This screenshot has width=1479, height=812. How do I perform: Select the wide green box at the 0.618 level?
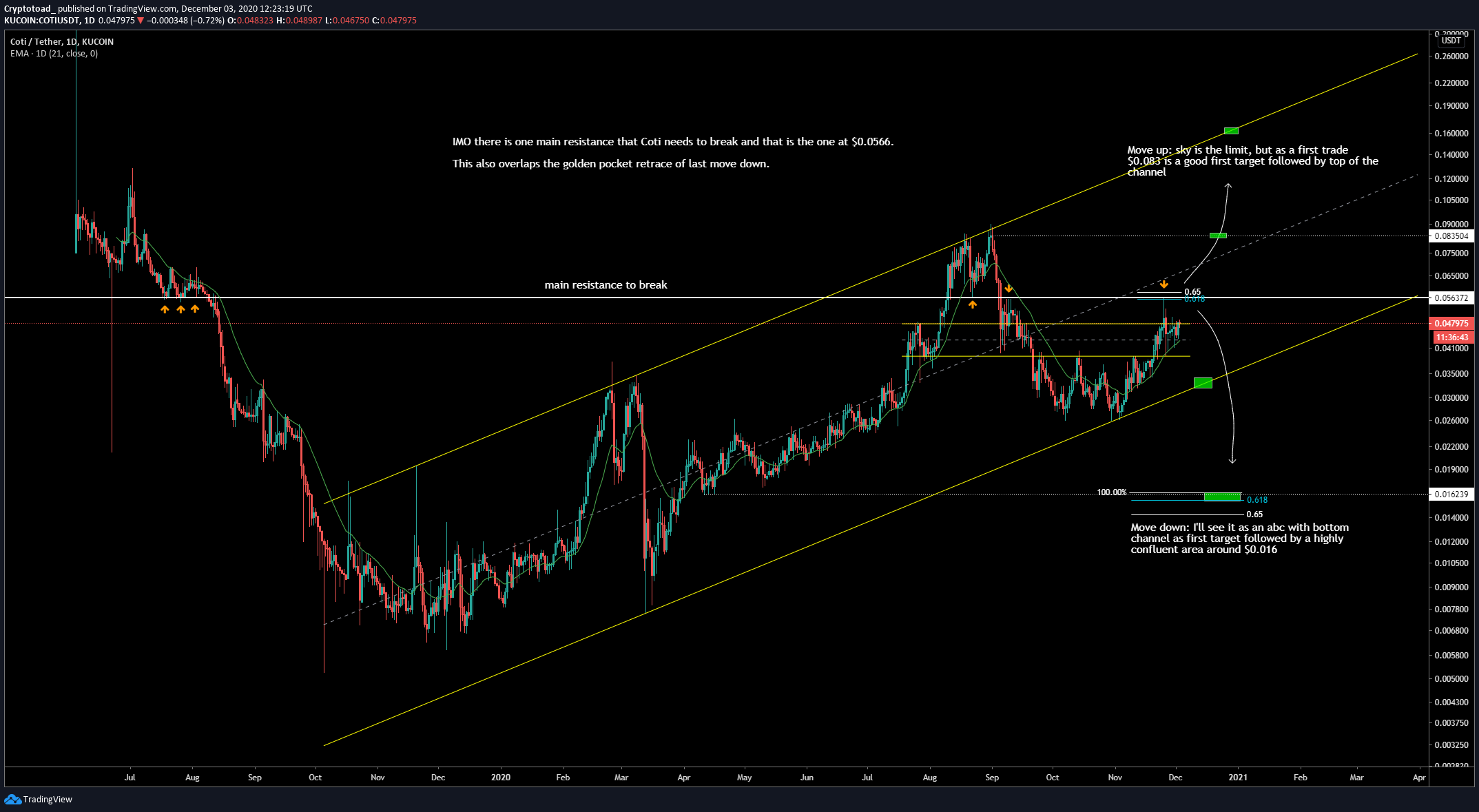pos(1222,496)
